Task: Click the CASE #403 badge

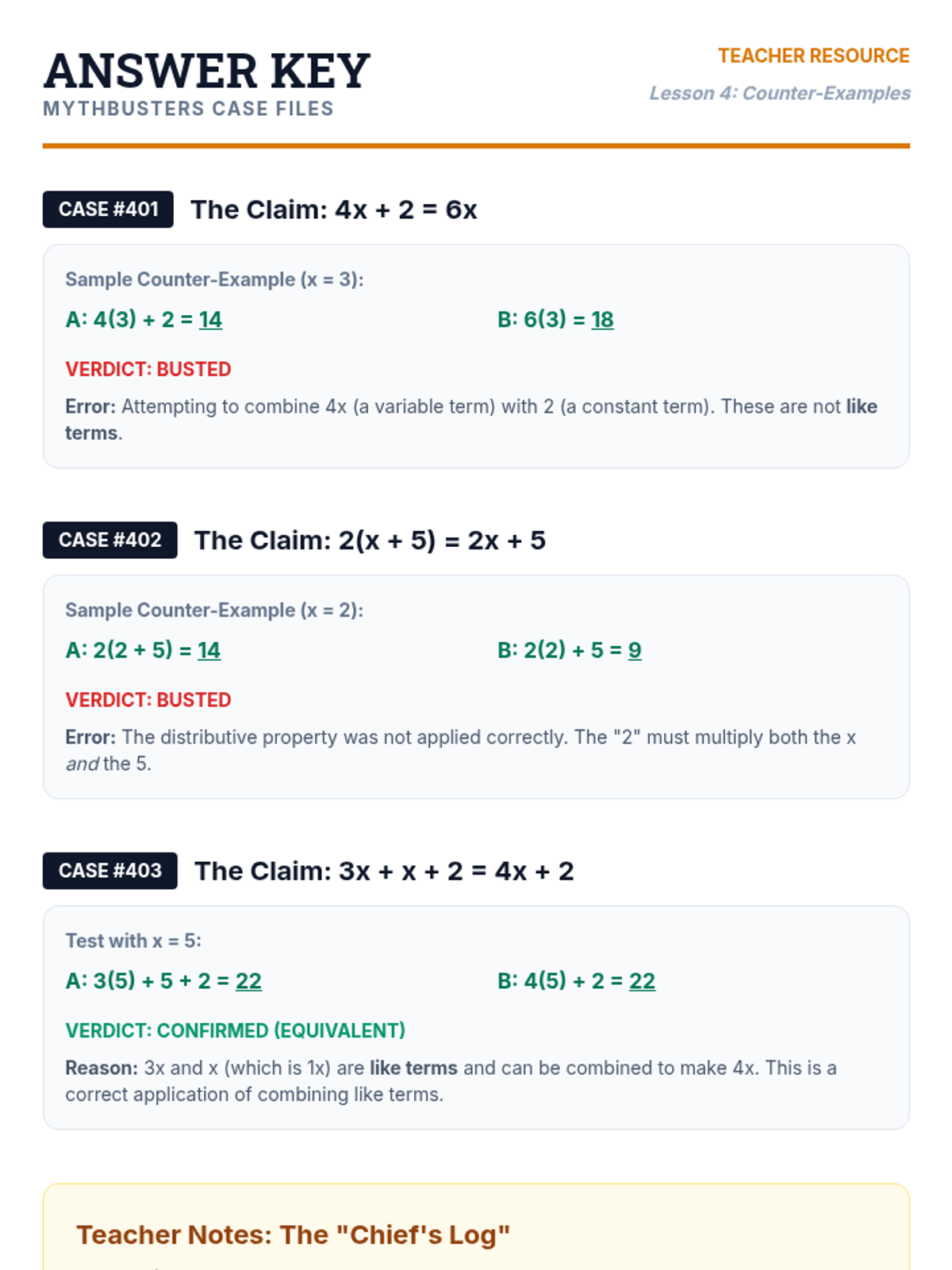Action: [110, 871]
